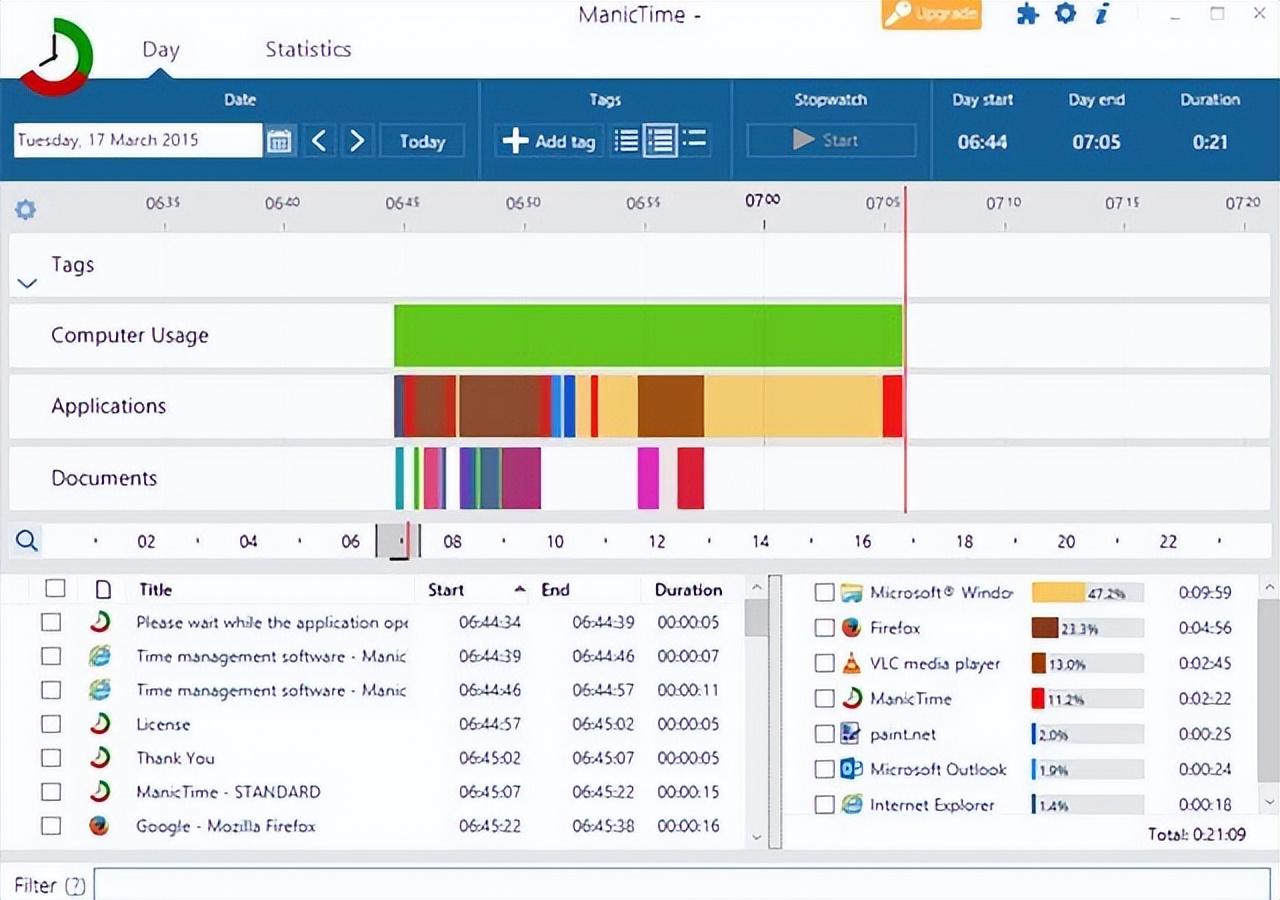Open timeline settings gear icon
Viewport: 1280px width, 900px height.
click(25, 210)
